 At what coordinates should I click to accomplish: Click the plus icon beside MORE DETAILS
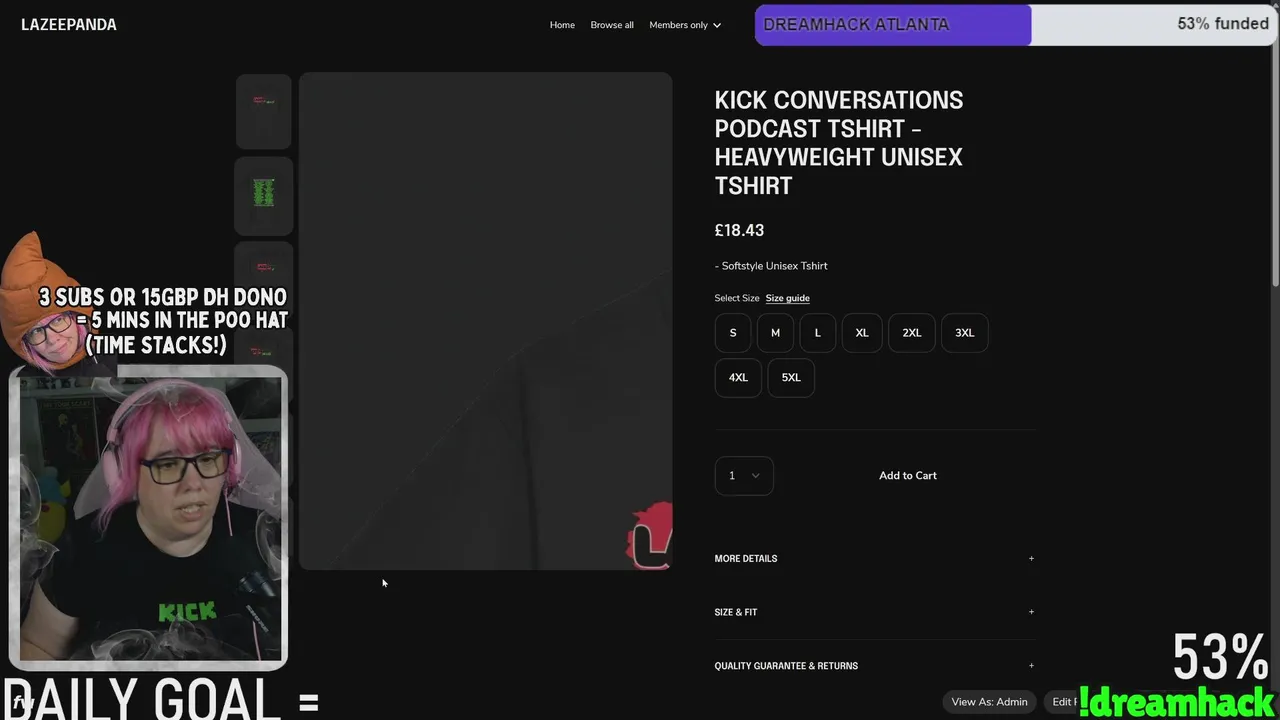click(x=1031, y=559)
